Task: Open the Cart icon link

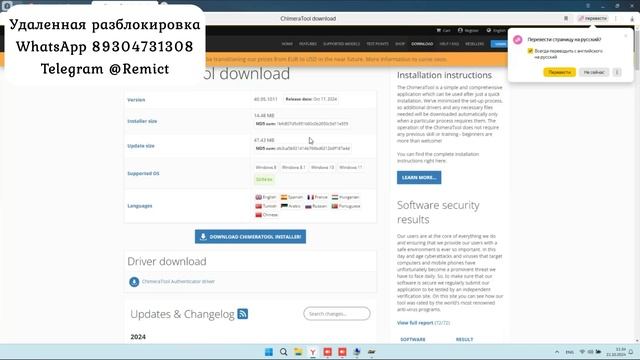Action: (x=443, y=30)
